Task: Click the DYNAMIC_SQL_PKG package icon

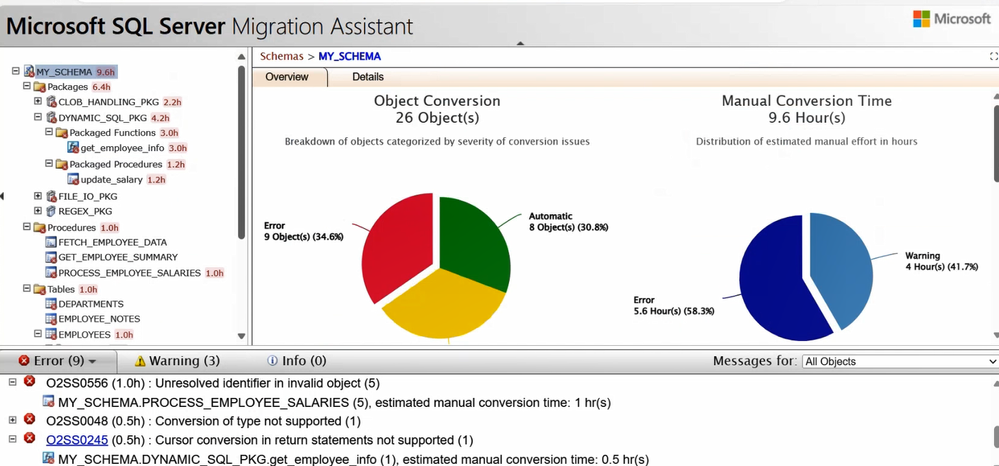Action: point(52,118)
